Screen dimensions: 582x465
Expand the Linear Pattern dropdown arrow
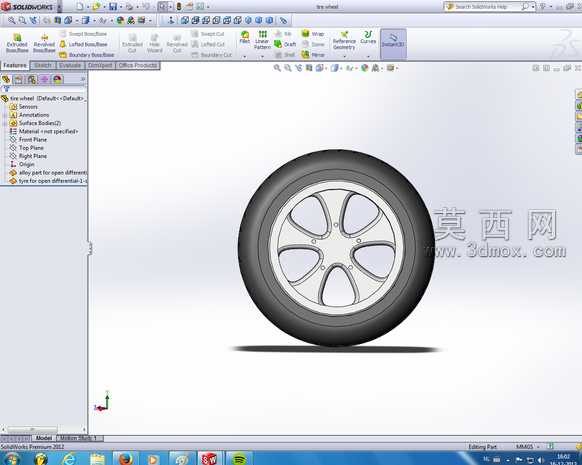click(x=262, y=56)
